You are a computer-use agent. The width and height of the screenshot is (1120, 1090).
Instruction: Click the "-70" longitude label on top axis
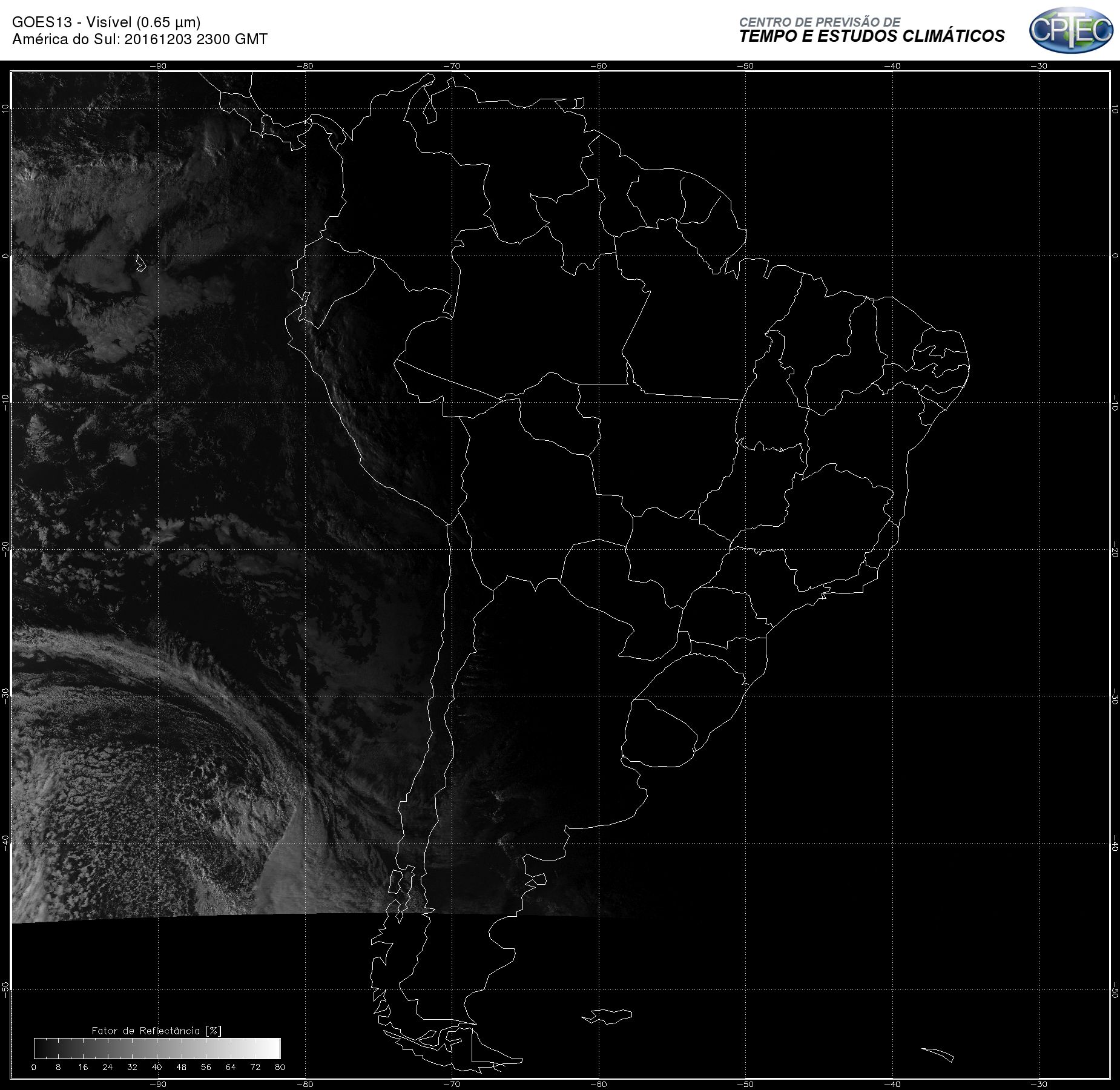click(452, 66)
